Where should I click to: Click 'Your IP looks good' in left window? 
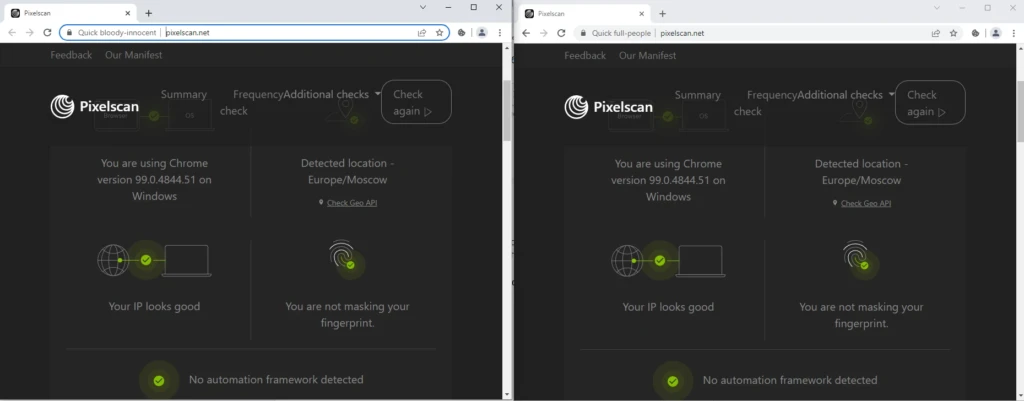[154, 306]
